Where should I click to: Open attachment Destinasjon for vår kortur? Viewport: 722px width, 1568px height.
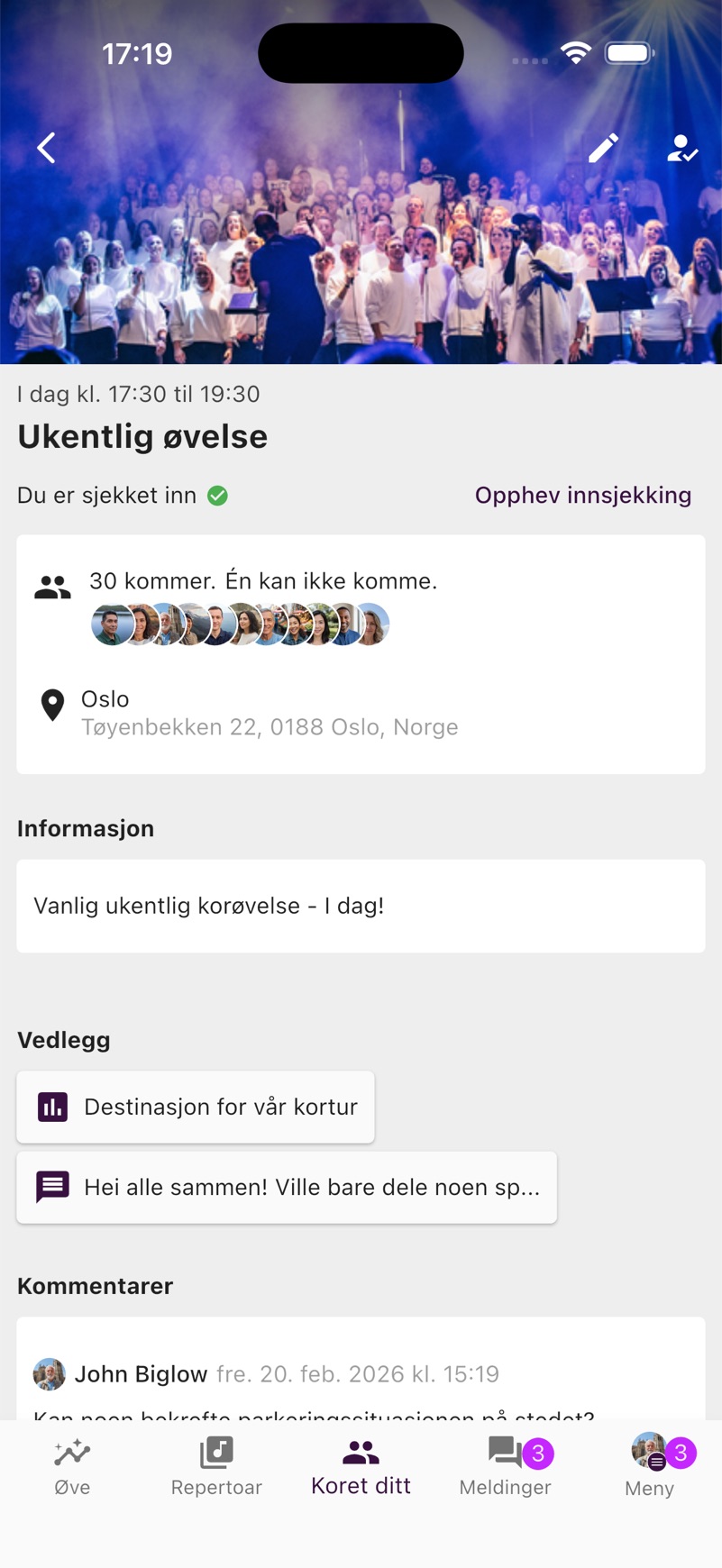(195, 1107)
